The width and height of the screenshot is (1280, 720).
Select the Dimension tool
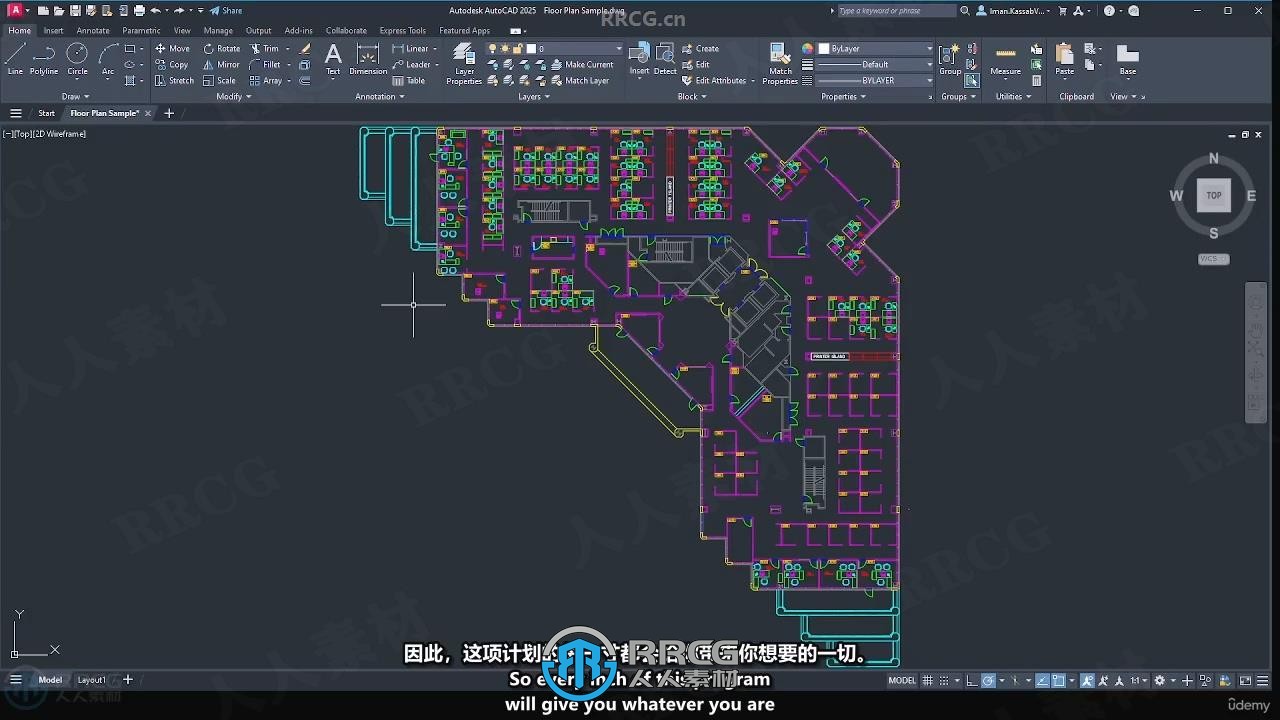click(x=368, y=59)
